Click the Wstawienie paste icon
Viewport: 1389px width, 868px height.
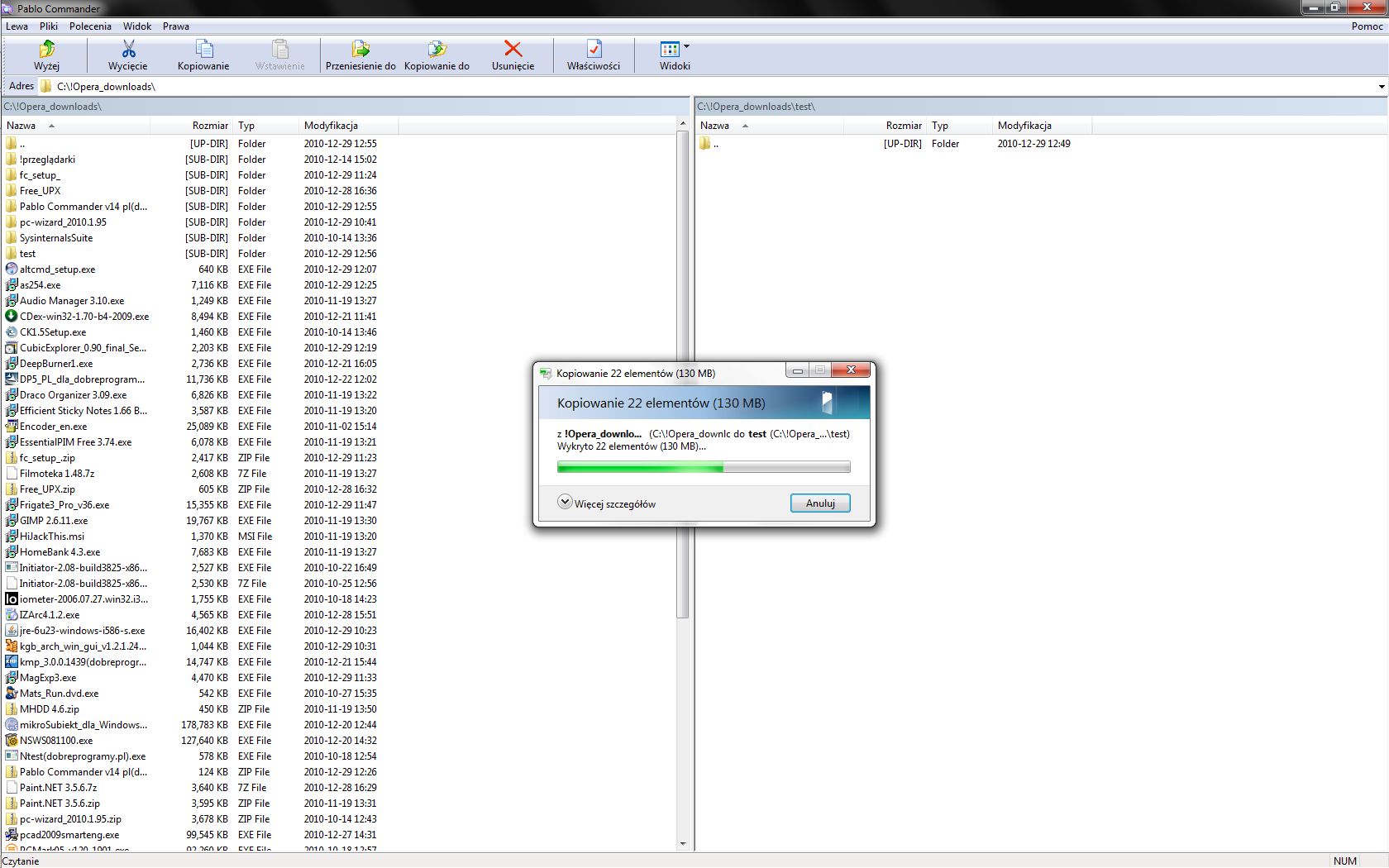280,49
